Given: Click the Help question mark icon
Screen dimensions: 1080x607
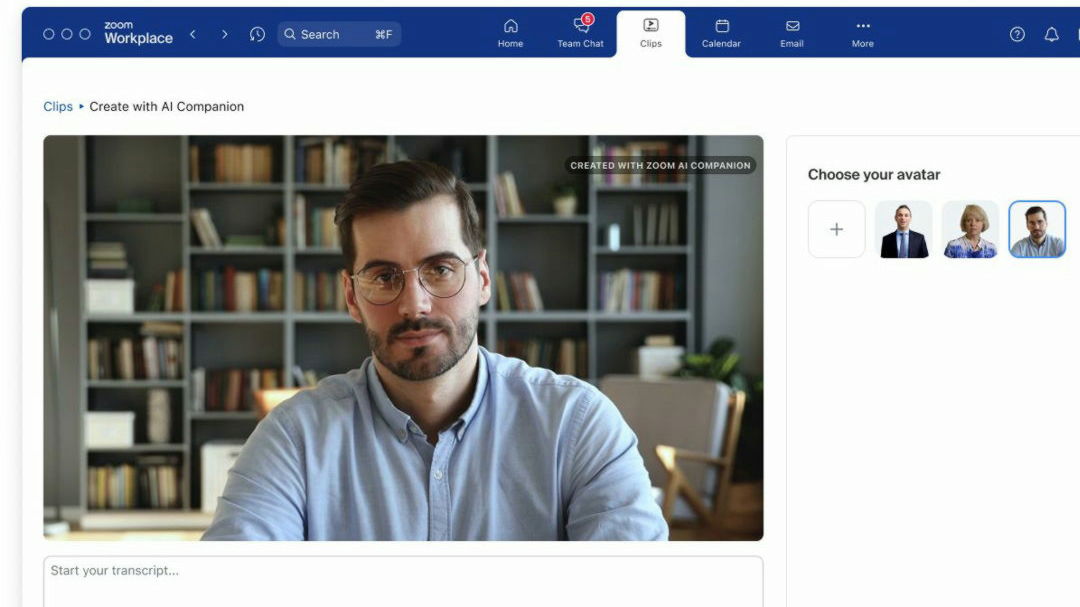Looking at the screenshot, I should [x=1017, y=34].
